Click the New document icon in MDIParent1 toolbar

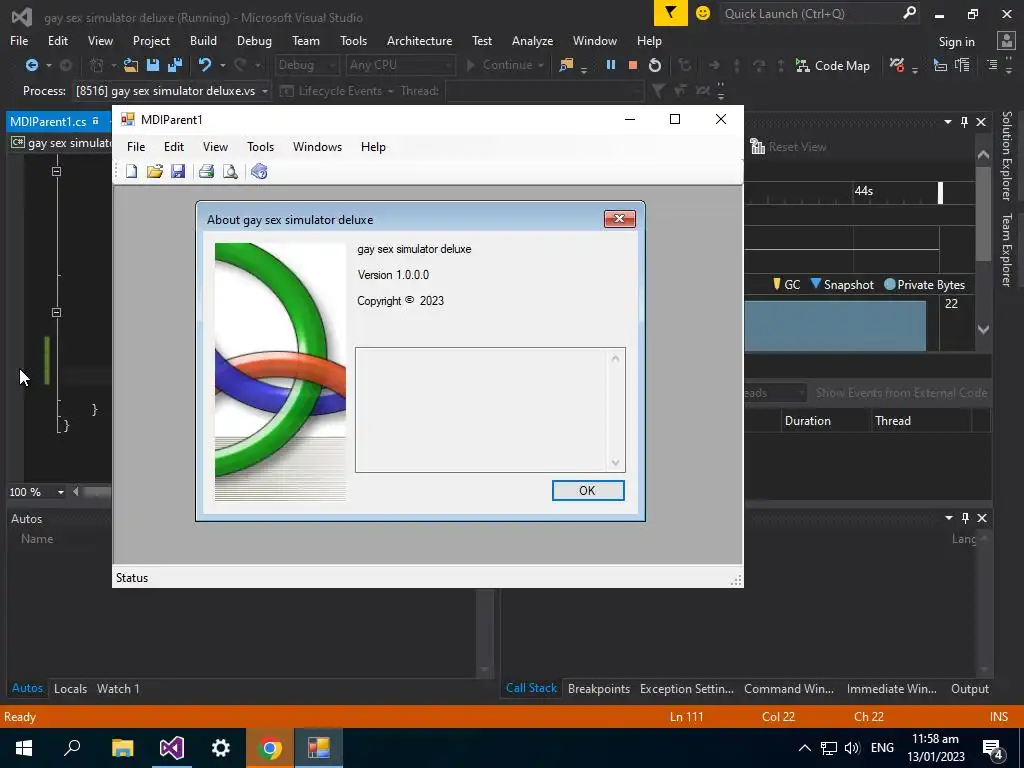pos(131,172)
